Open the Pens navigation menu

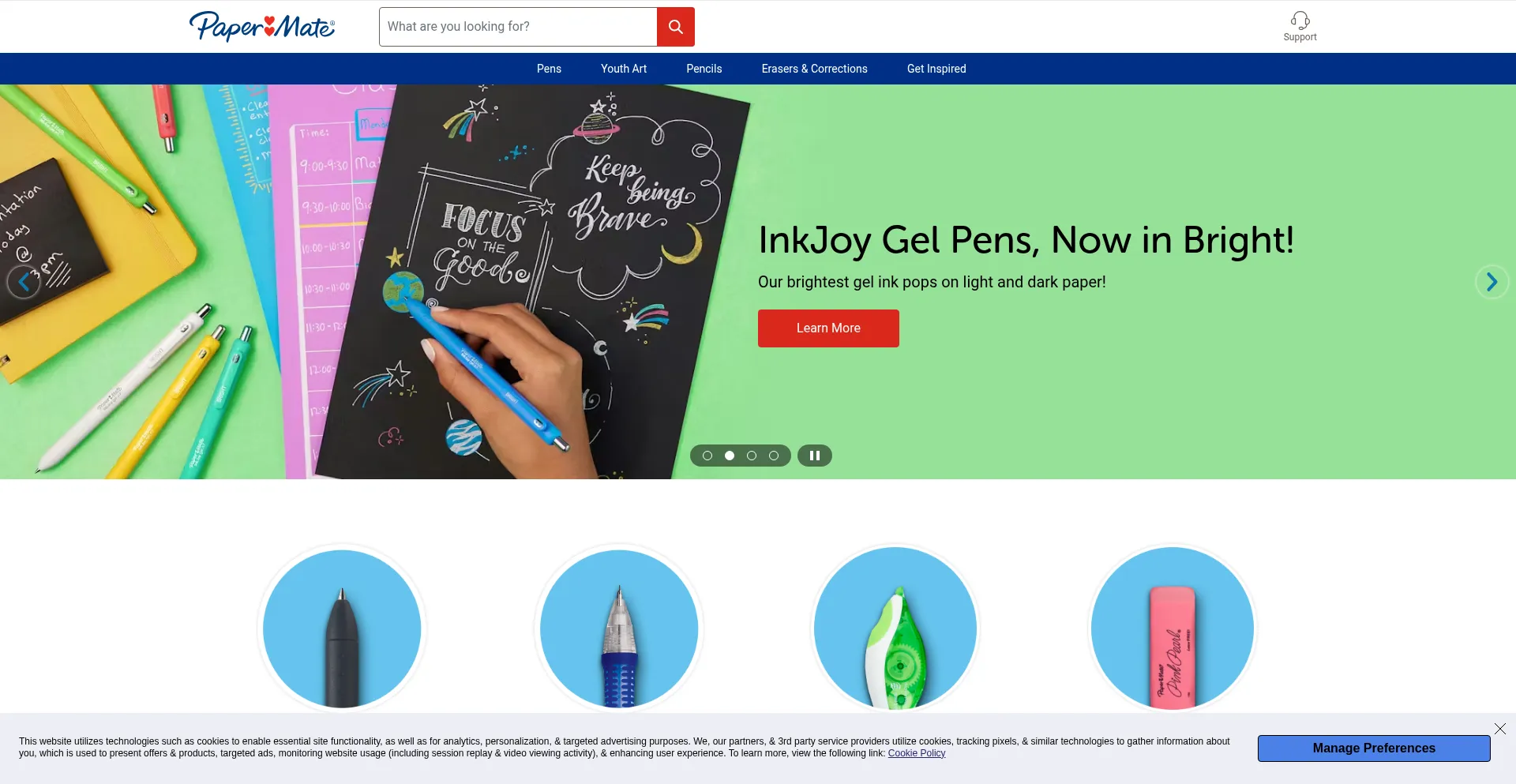pyautogui.click(x=549, y=69)
